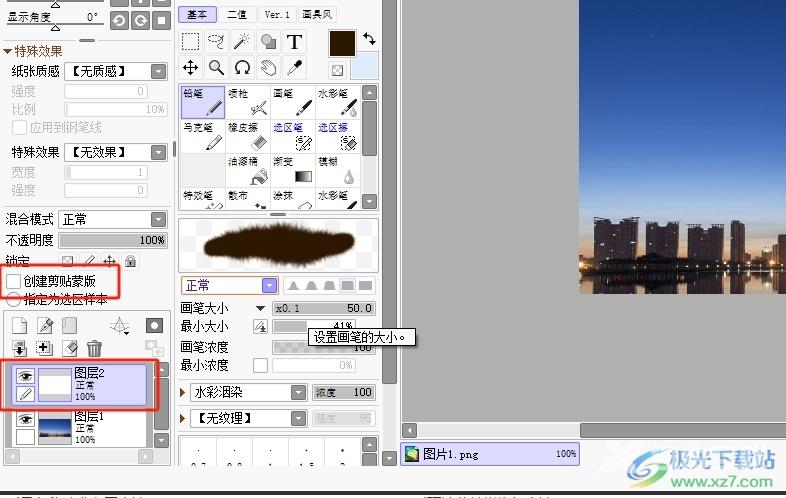The height and width of the screenshot is (498, 786).
Task: Hide 图层1 with its eye icon
Action: pos(26,419)
